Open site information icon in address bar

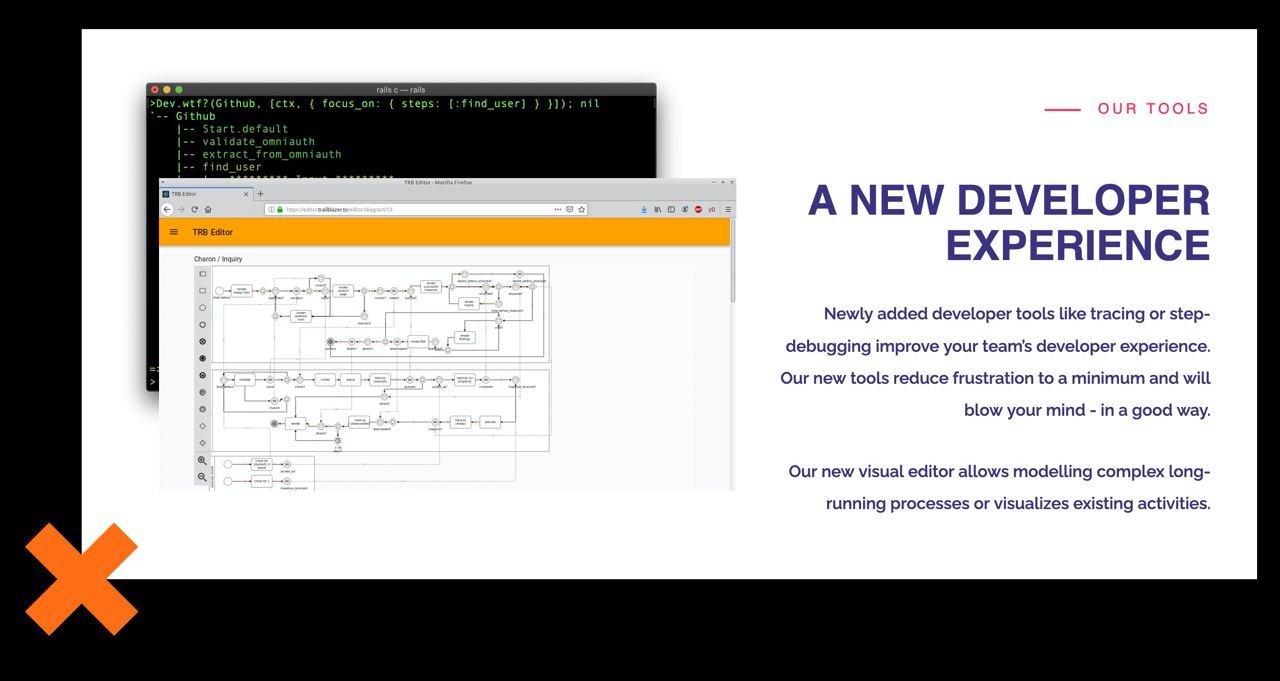coord(271,209)
